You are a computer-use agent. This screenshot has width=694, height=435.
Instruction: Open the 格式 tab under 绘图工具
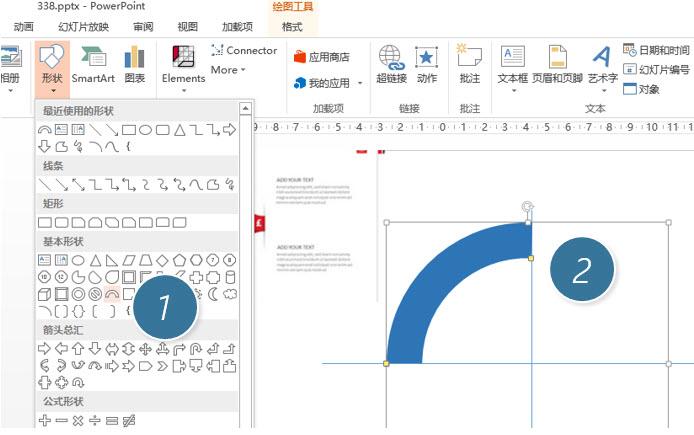(x=292, y=27)
